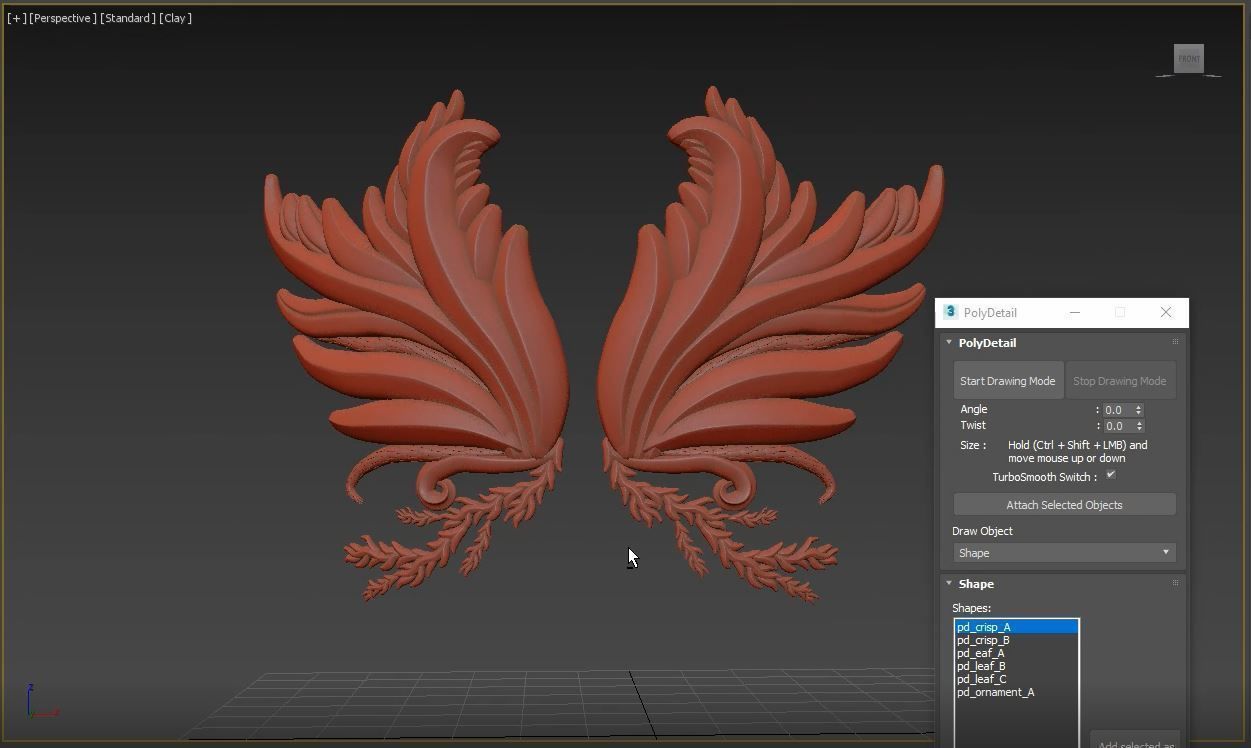Collapse the PolyDetail rollout
This screenshot has width=1251, height=748.
[x=949, y=342]
